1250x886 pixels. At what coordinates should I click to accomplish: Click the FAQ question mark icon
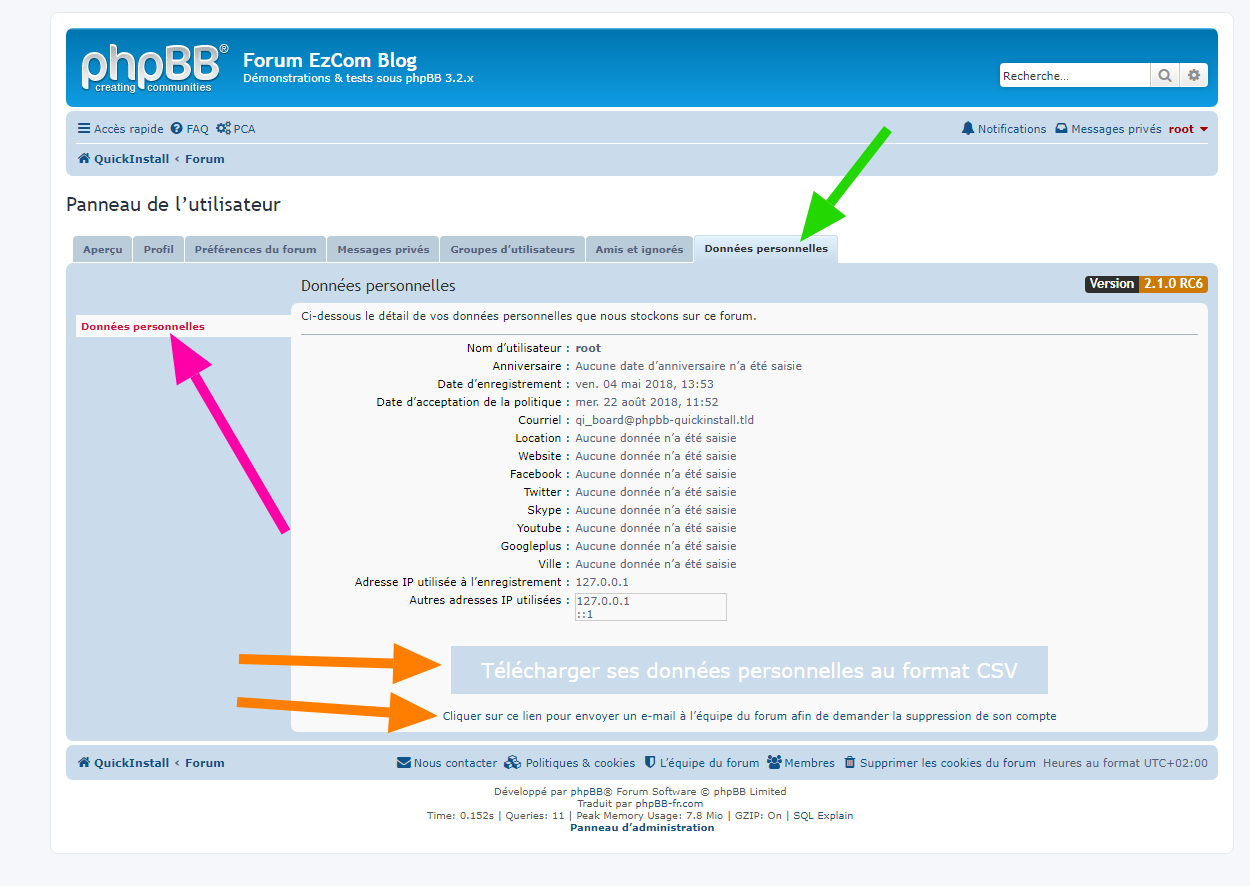tap(177, 129)
